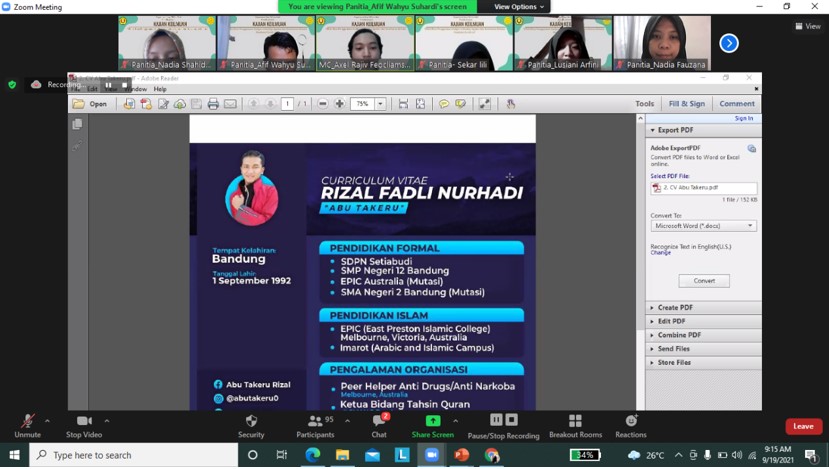Stop Video camera in Zoom

coord(84,426)
